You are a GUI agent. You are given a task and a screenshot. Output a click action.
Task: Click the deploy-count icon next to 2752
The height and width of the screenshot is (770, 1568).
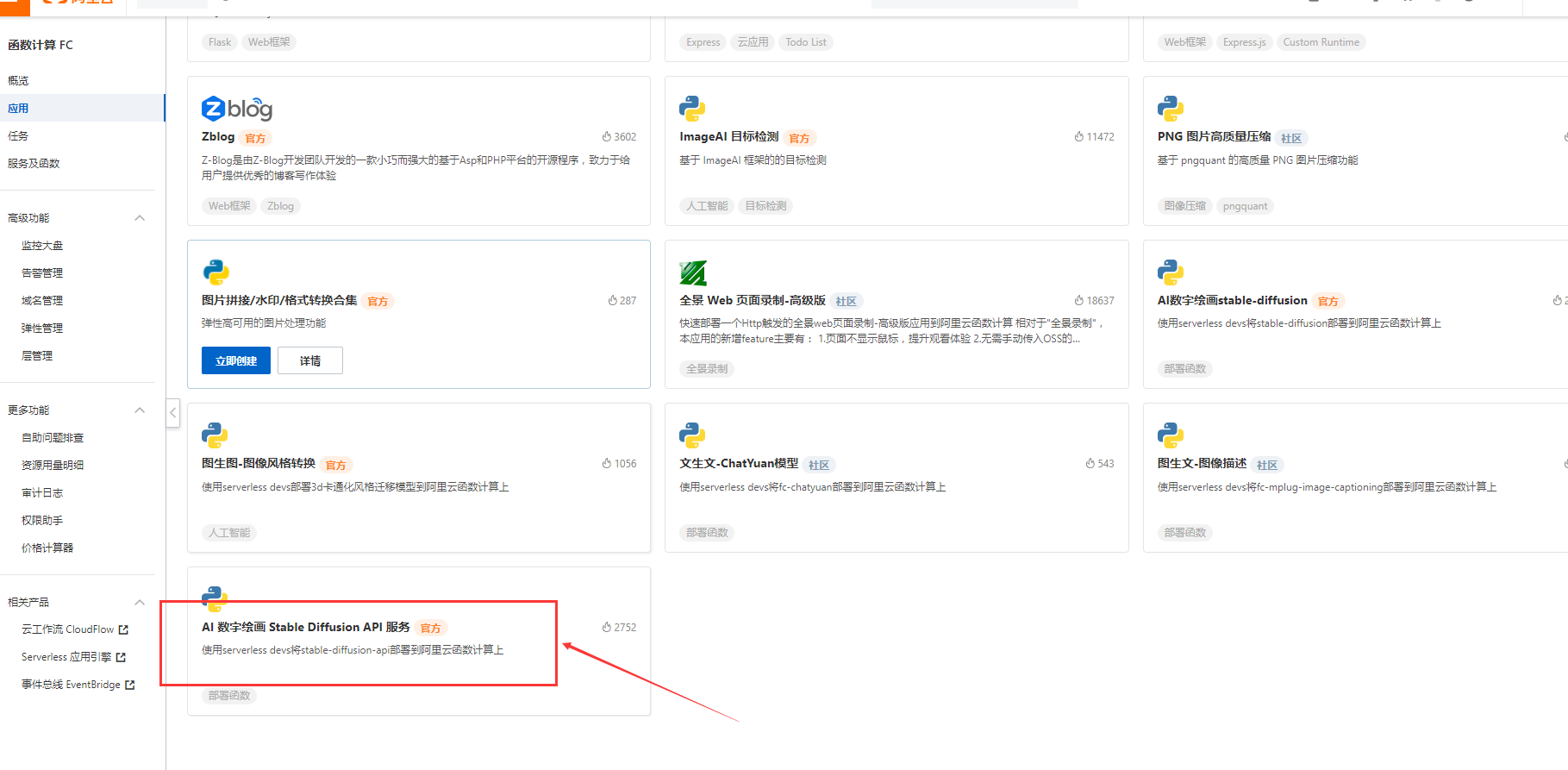pos(607,627)
